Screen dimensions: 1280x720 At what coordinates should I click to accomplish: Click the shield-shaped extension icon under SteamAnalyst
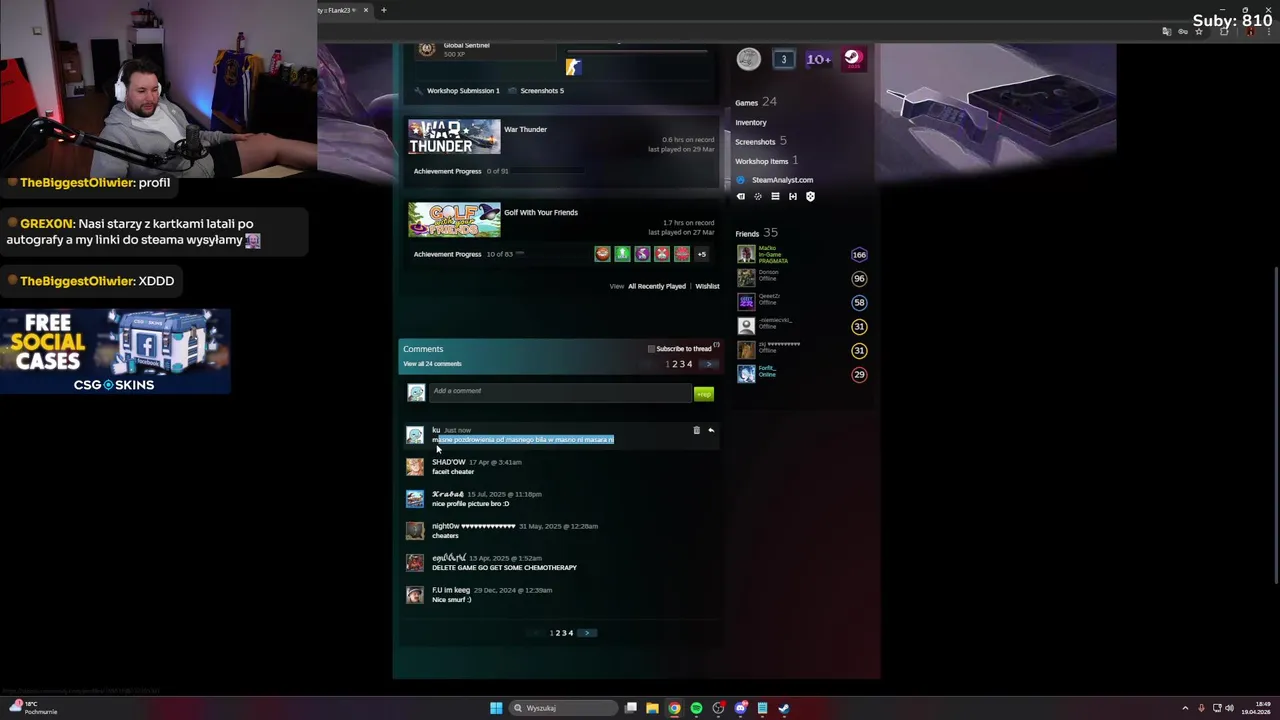click(x=810, y=196)
